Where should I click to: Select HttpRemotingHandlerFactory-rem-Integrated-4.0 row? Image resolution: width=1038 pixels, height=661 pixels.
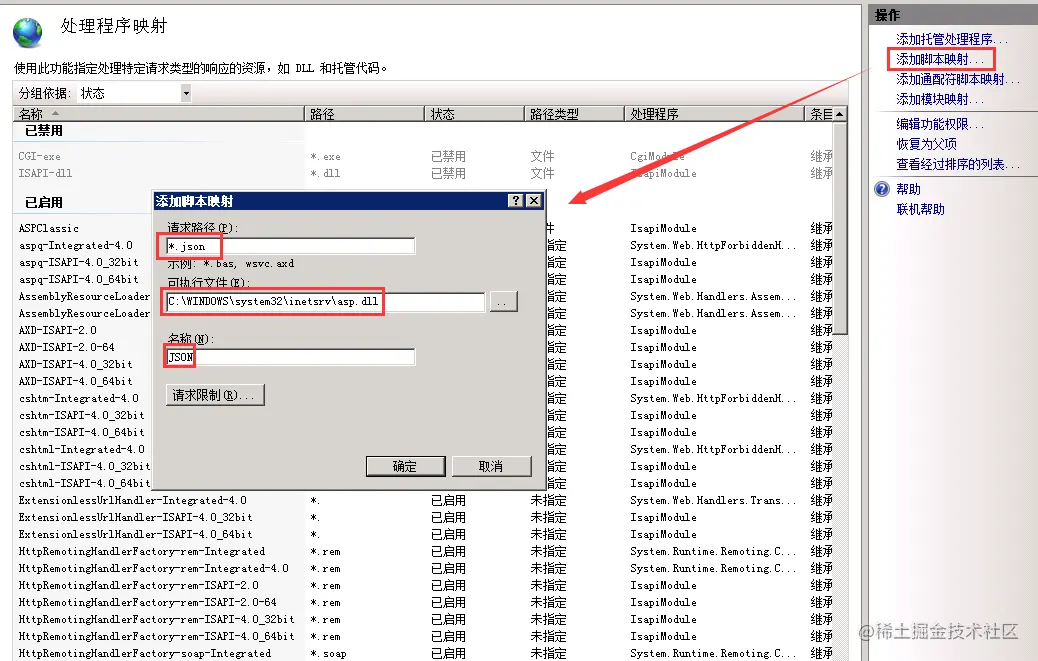tap(424, 568)
